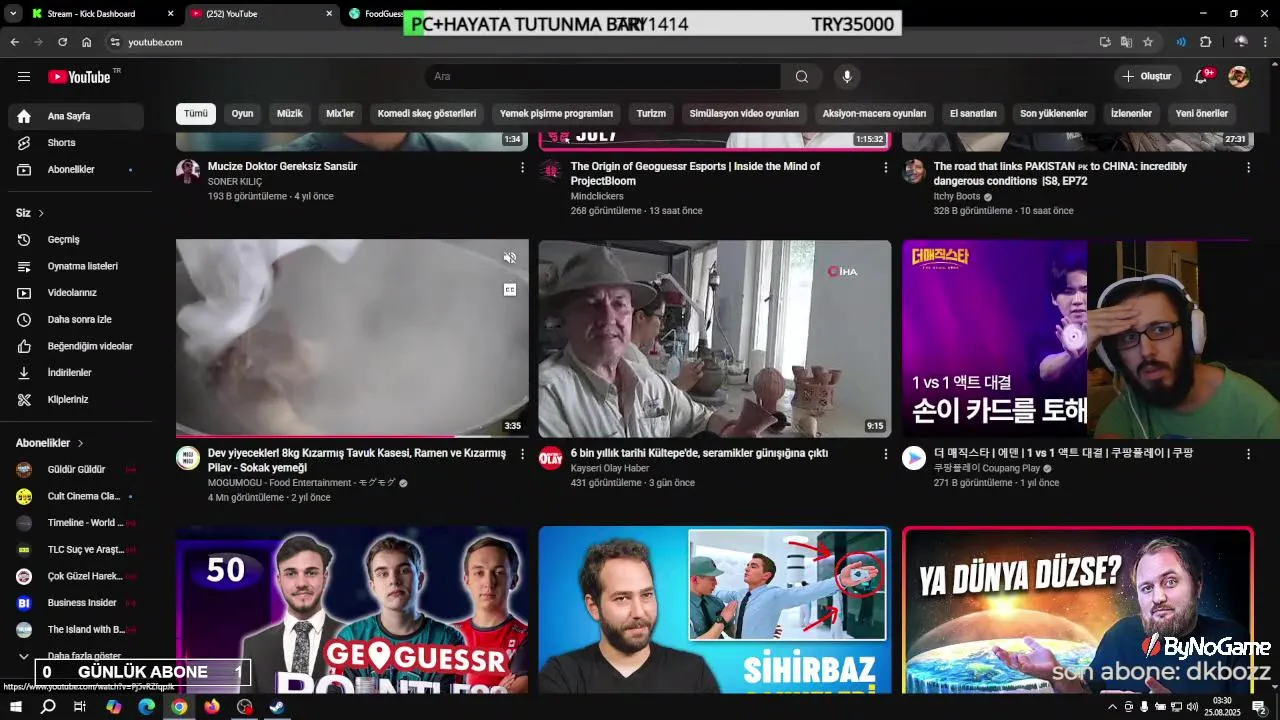Open options menu for PAKISTAN to CHINA video
Viewport: 1280px width, 720px height.
click(1248, 168)
